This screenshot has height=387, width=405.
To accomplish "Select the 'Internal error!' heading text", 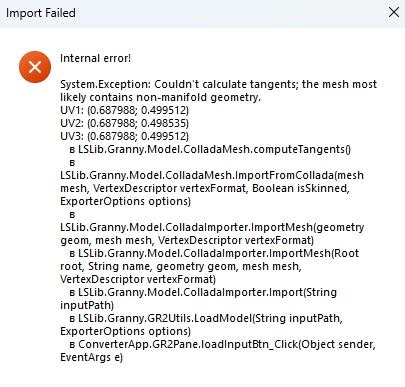I will tap(95, 58).
